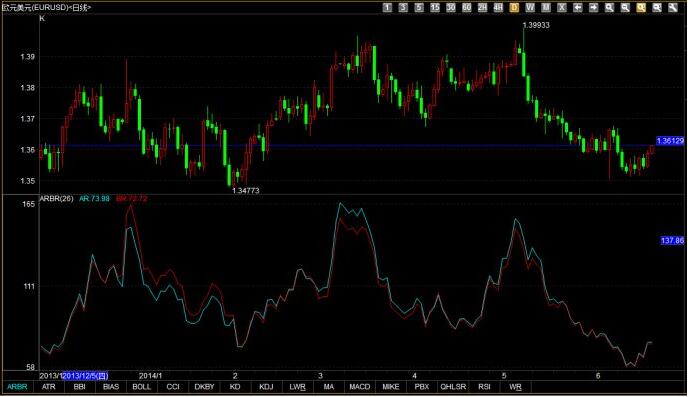This screenshot has height=397, width=691.
Task: Select the RSI indicator tab
Action: (x=484, y=387)
